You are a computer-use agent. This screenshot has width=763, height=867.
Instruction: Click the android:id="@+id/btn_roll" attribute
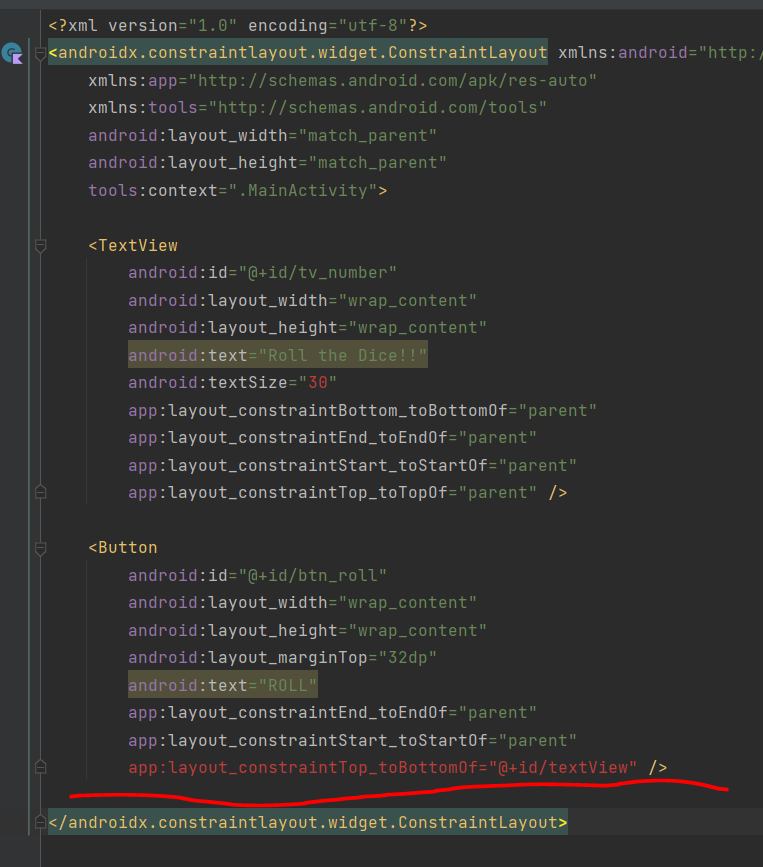pyautogui.click(x=258, y=576)
